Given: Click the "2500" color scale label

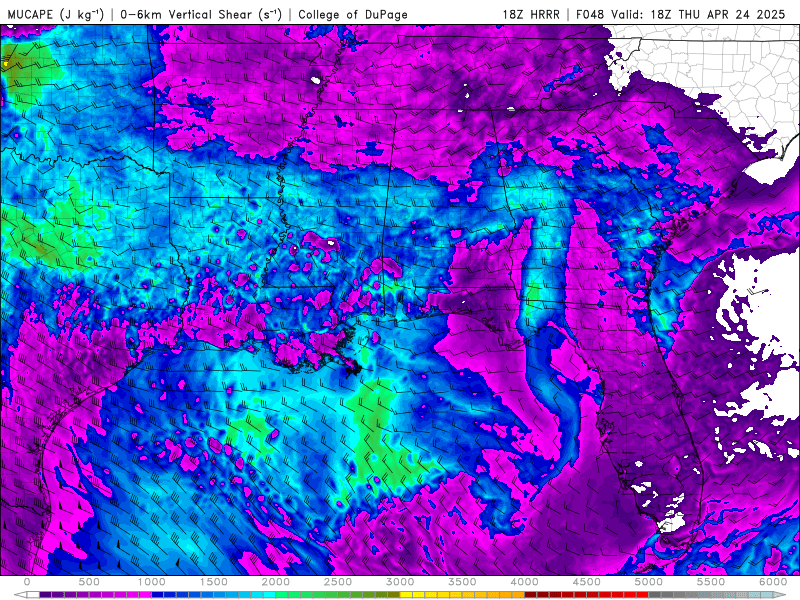Looking at the screenshot, I should click(x=338, y=582).
